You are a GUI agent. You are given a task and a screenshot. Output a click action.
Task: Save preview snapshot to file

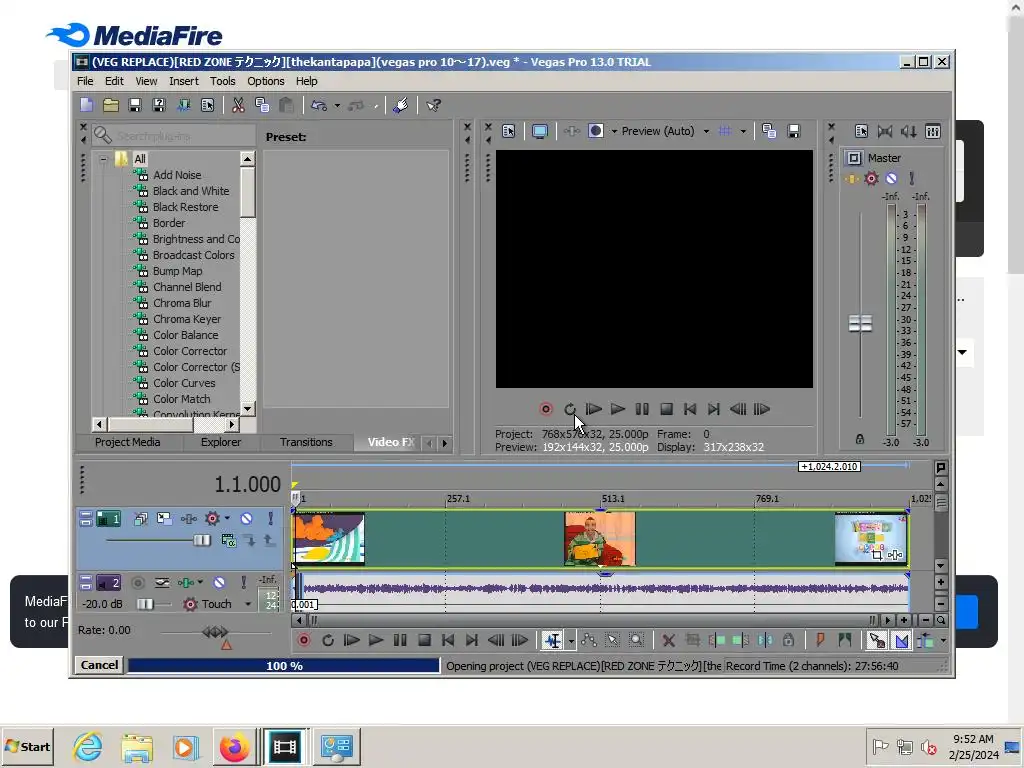pyautogui.click(x=793, y=131)
